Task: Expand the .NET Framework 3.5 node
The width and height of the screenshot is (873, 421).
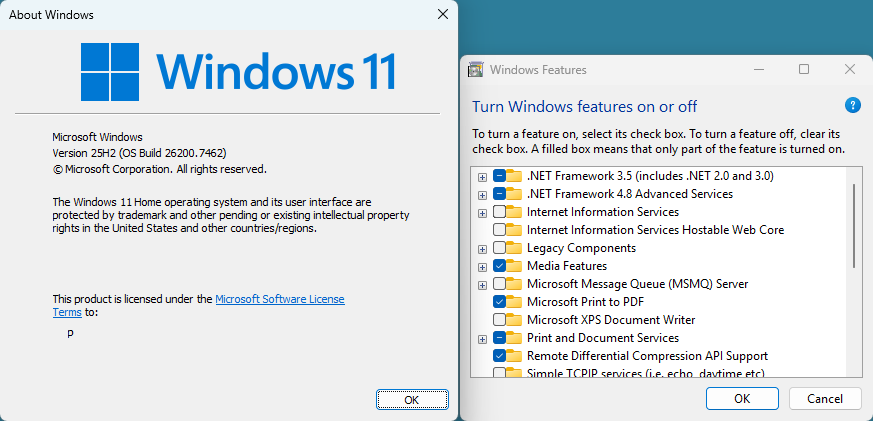Action: [483, 177]
